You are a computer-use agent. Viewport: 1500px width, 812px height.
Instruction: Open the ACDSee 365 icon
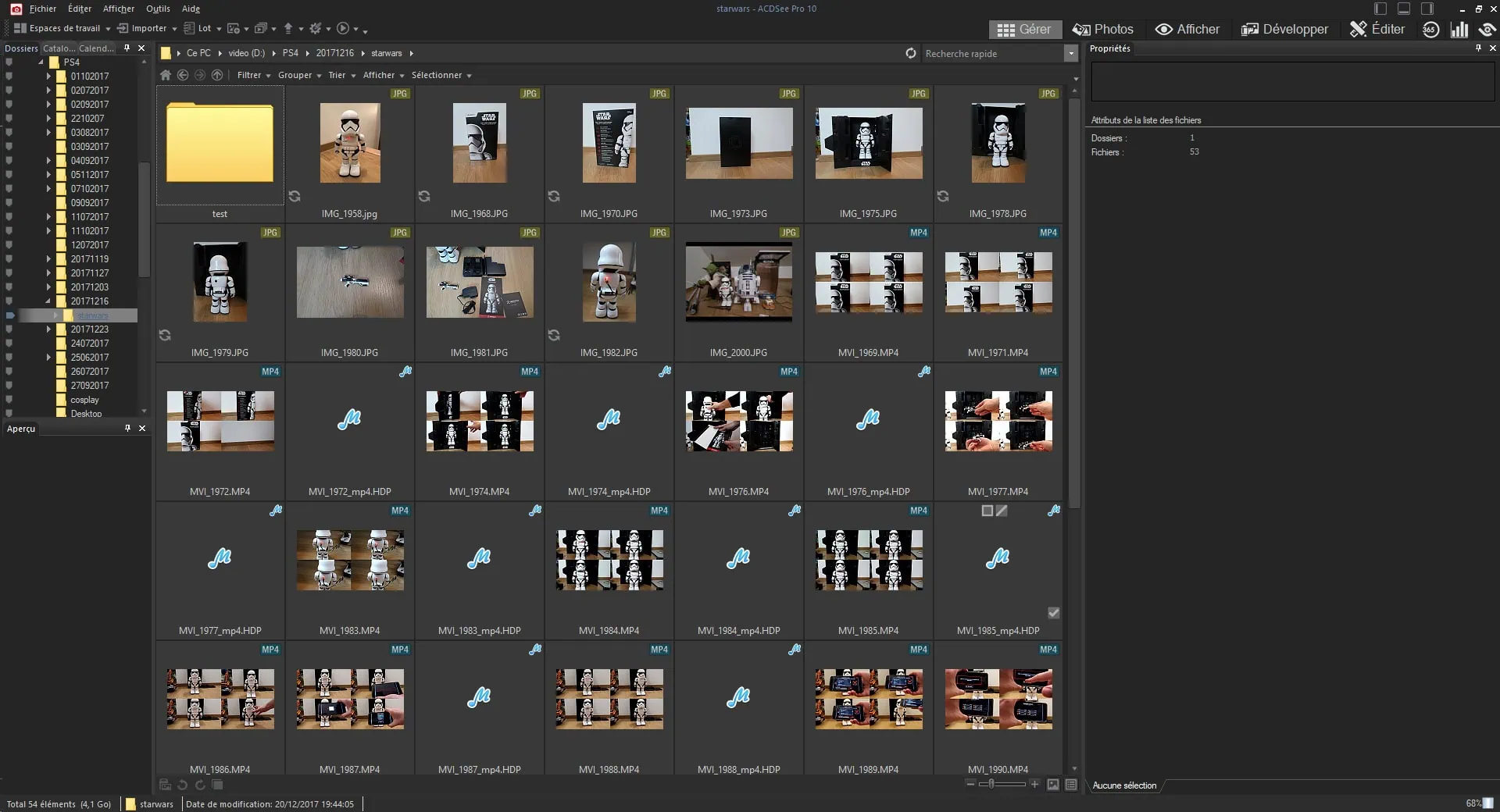[1430, 30]
